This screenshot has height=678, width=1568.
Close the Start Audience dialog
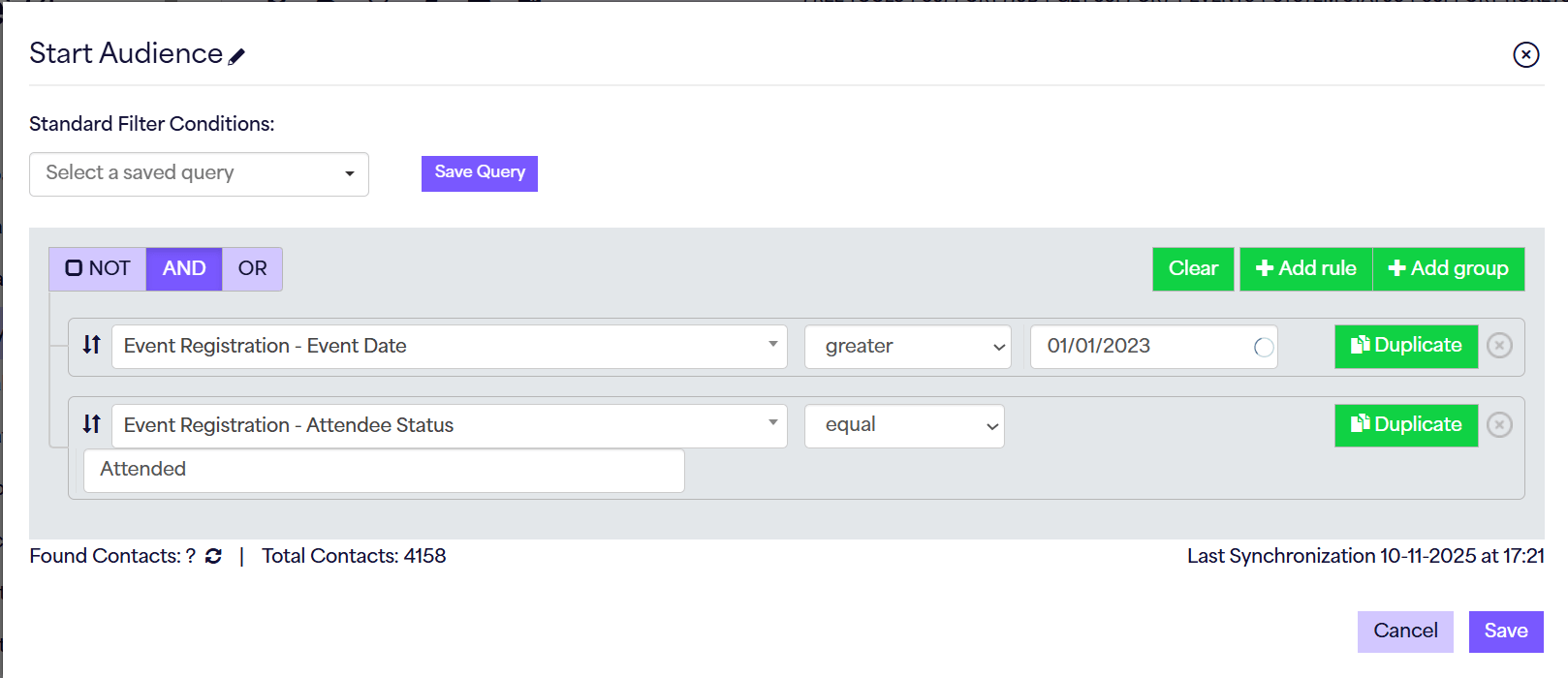pyautogui.click(x=1525, y=54)
